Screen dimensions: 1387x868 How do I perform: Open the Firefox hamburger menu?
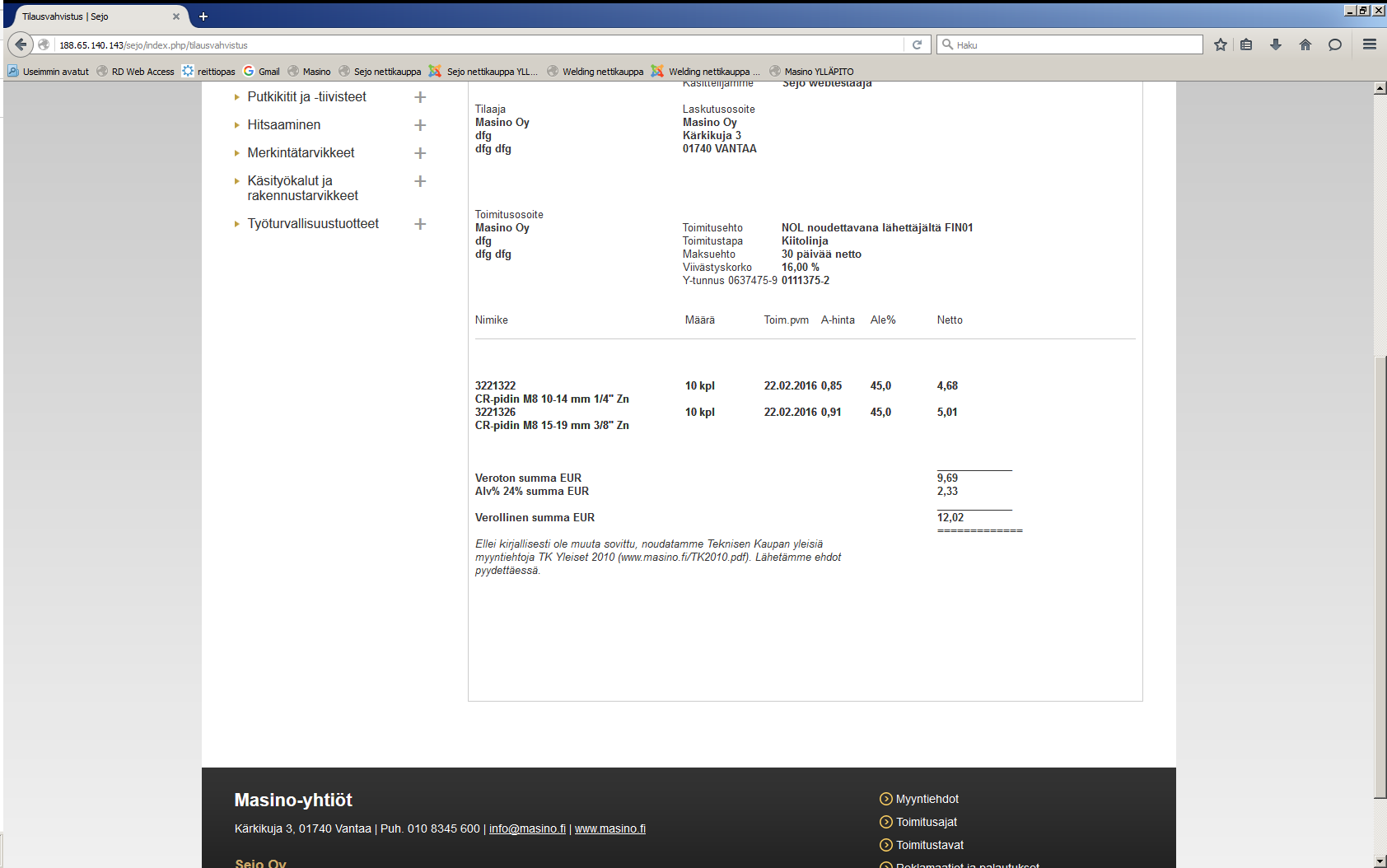(1370, 44)
